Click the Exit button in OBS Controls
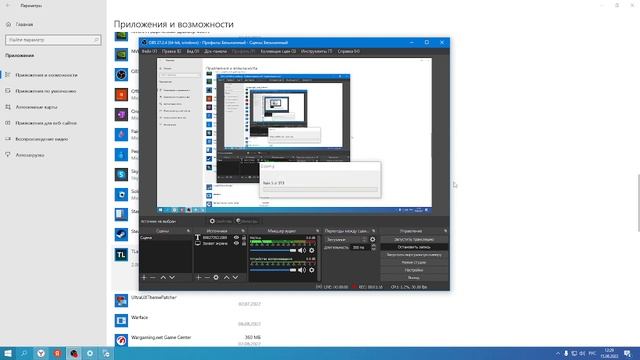640x360 pixels. coord(414,278)
